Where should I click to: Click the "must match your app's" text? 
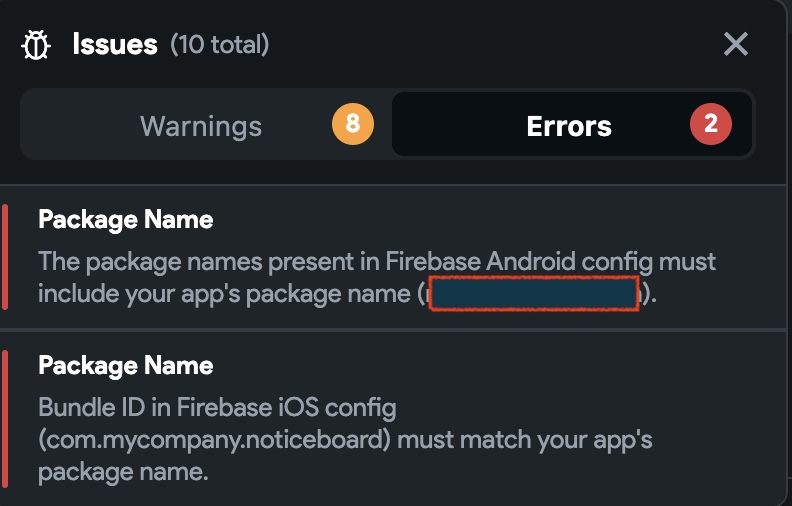[x=525, y=440]
